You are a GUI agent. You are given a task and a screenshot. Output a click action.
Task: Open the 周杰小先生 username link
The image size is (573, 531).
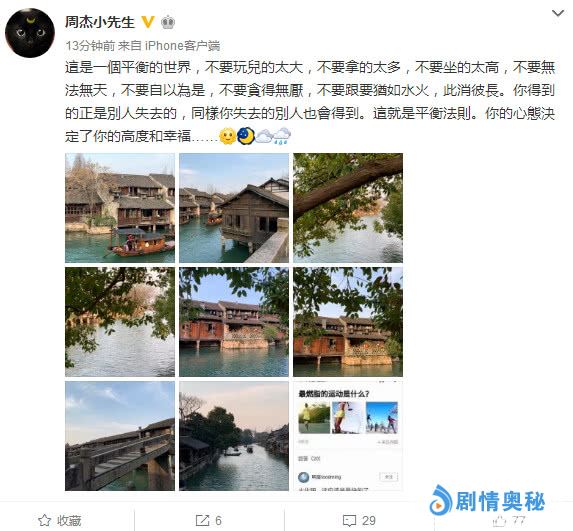tap(100, 22)
